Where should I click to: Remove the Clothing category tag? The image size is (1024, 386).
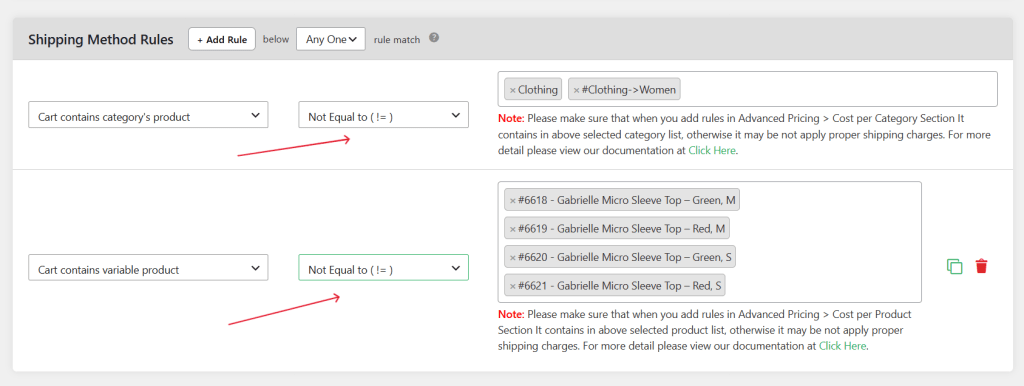pos(513,90)
